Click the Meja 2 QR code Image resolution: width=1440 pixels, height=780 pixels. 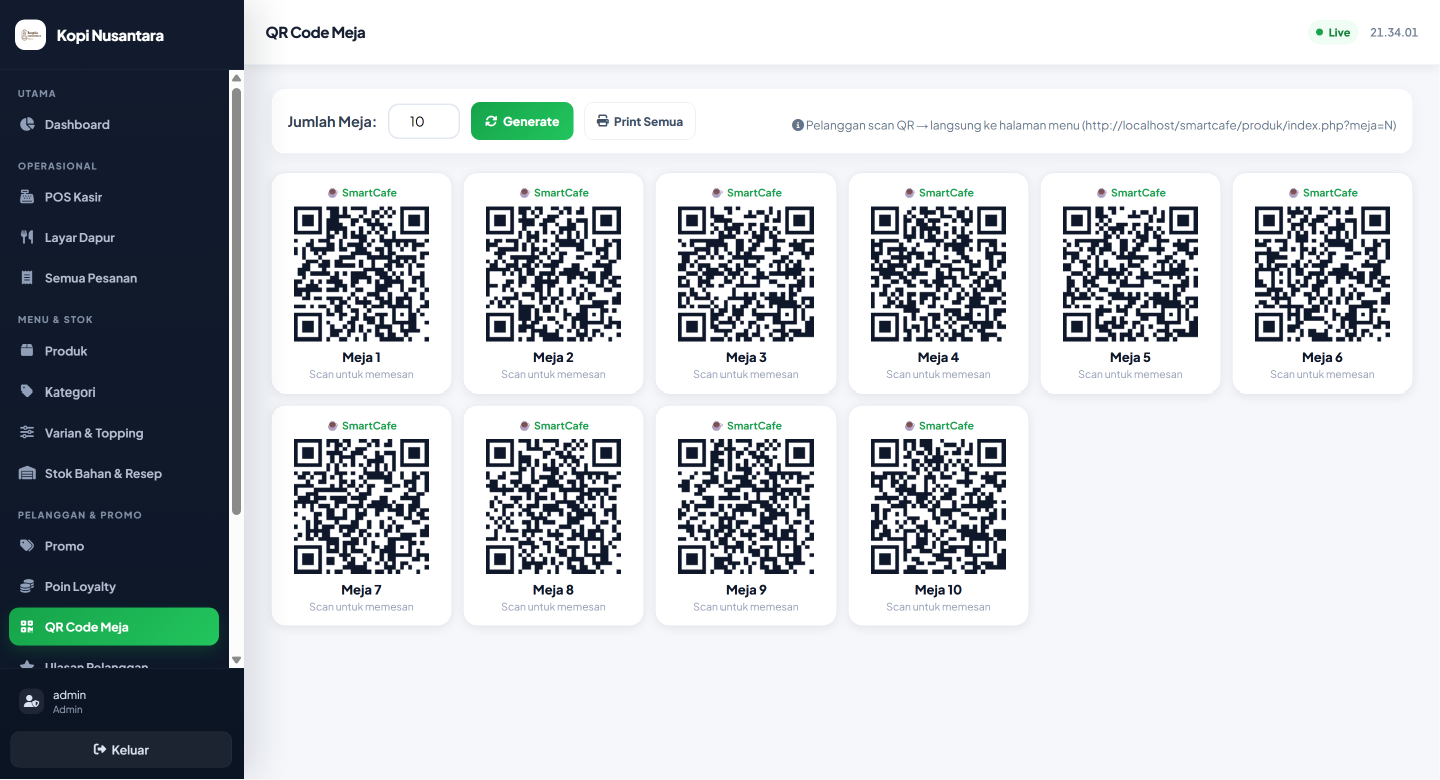coord(554,274)
